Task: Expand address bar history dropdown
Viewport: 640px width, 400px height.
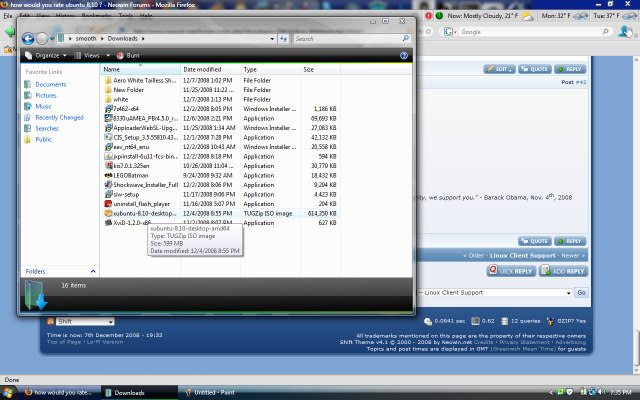Action: coord(272,39)
